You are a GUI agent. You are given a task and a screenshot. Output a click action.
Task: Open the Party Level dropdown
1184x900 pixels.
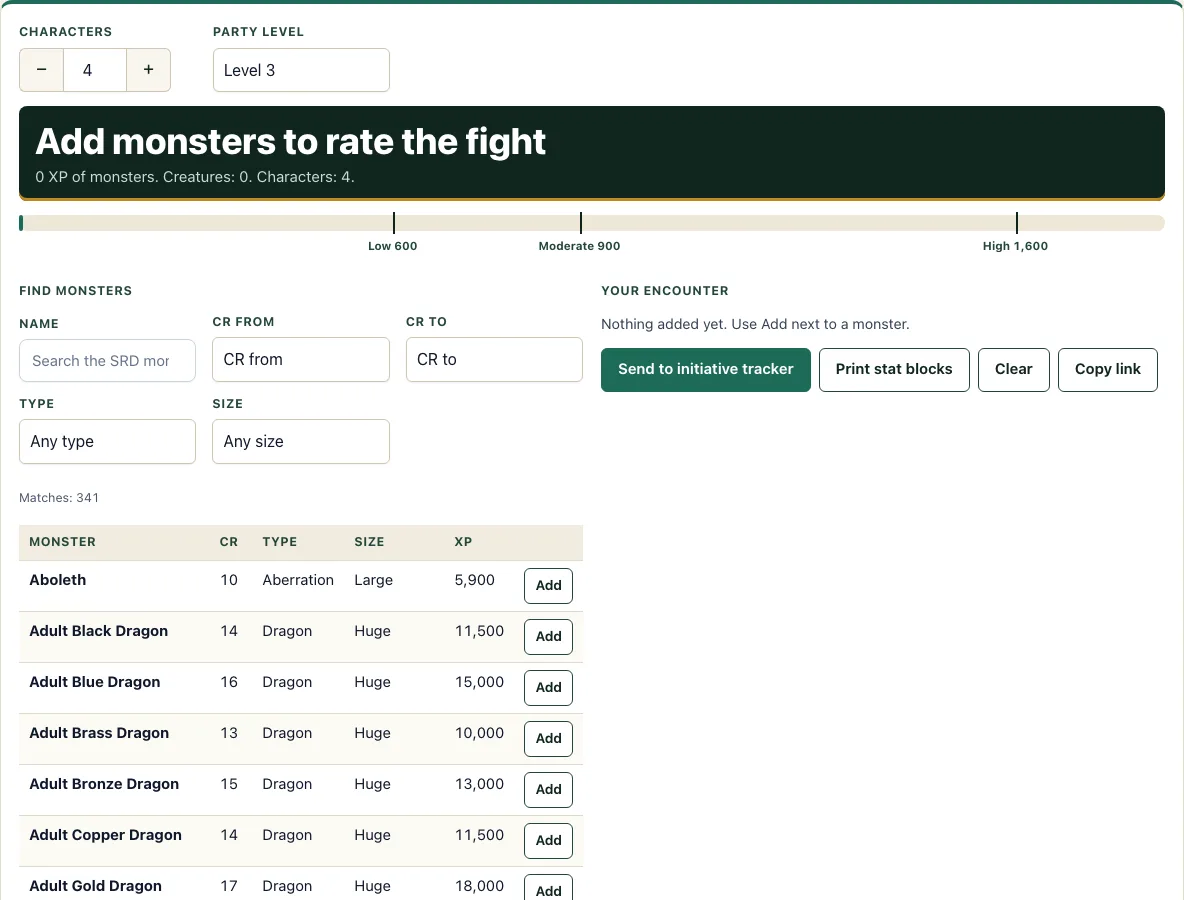pos(301,70)
